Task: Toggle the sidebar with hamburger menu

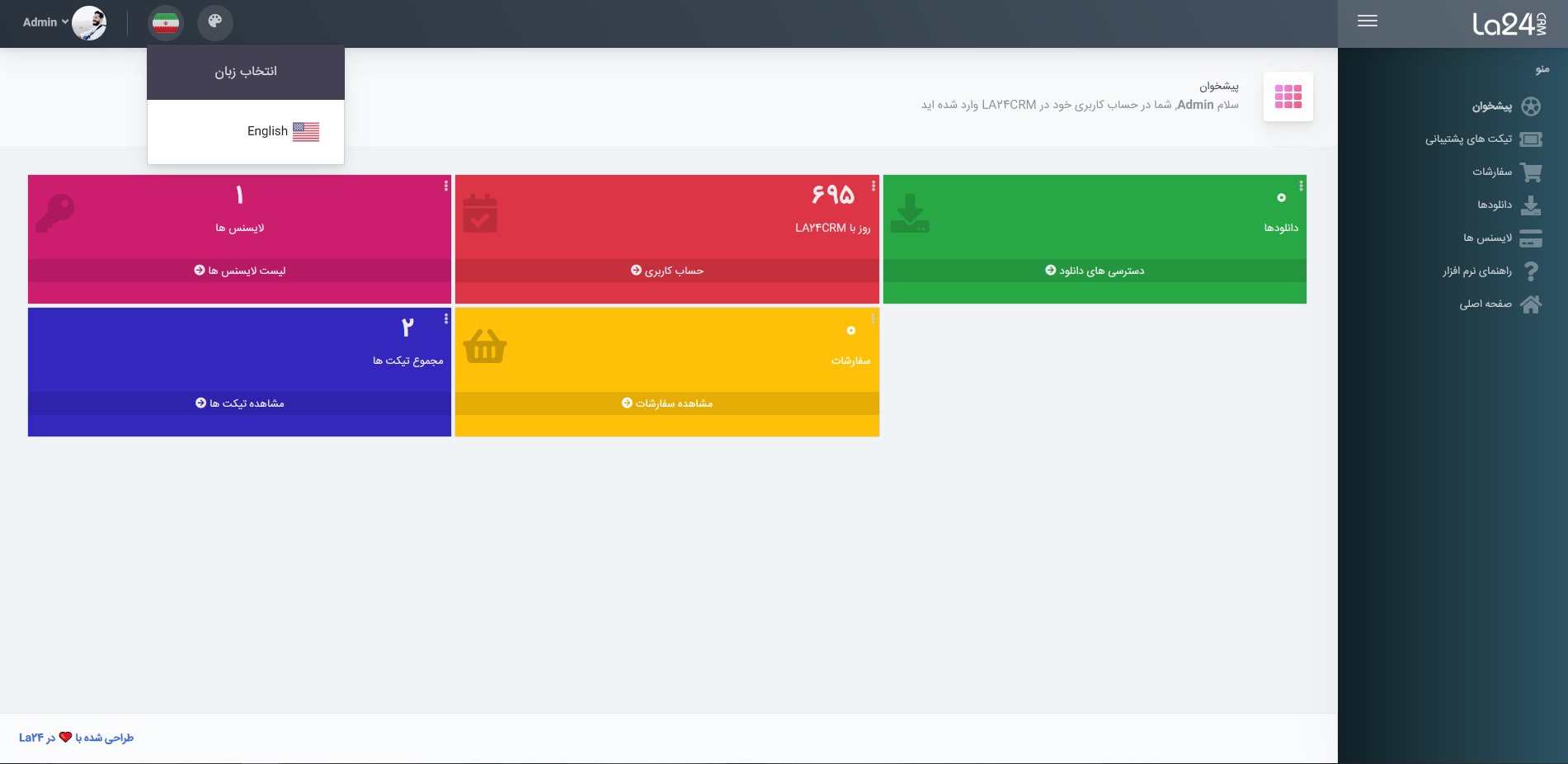Action: [x=1367, y=21]
